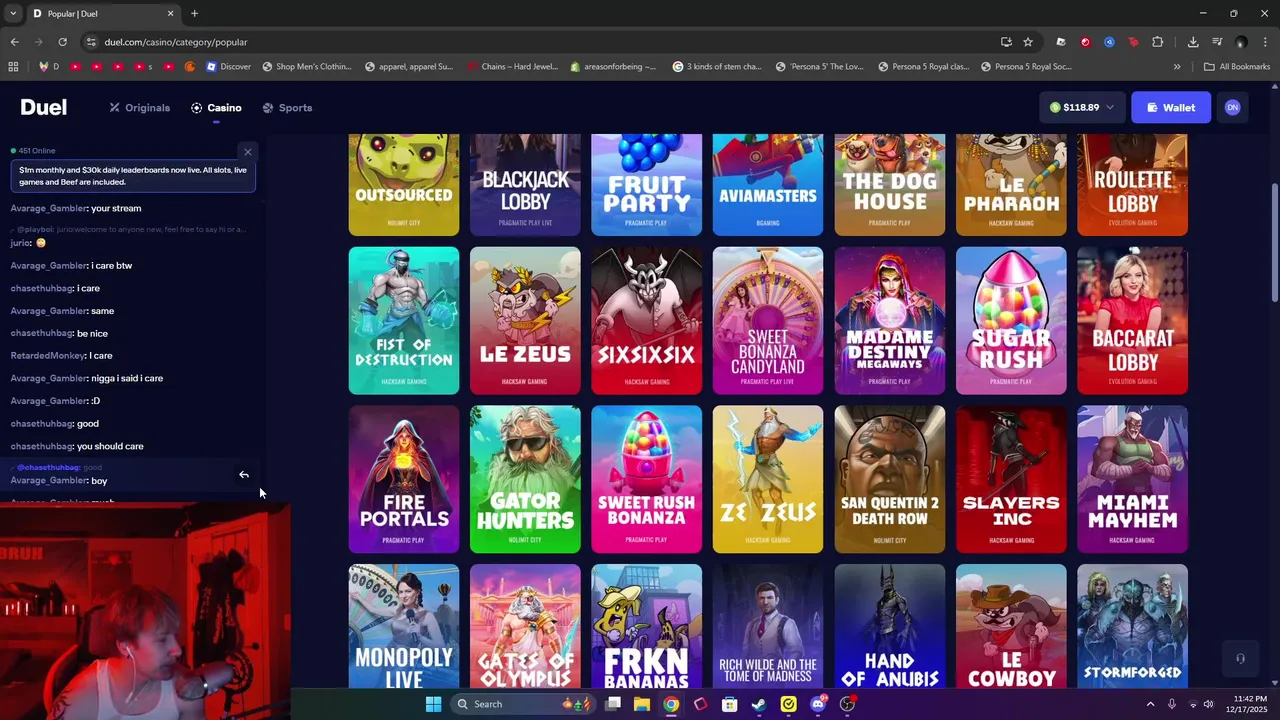The height and width of the screenshot is (720, 1280).
Task: Open the Stormforged slot
Action: (x=1133, y=626)
